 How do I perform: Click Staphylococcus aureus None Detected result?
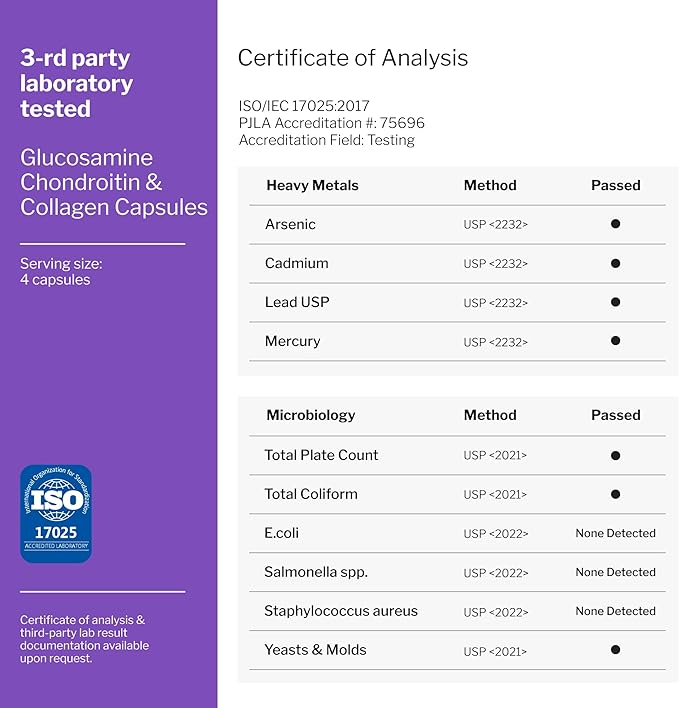click(615, 611)
